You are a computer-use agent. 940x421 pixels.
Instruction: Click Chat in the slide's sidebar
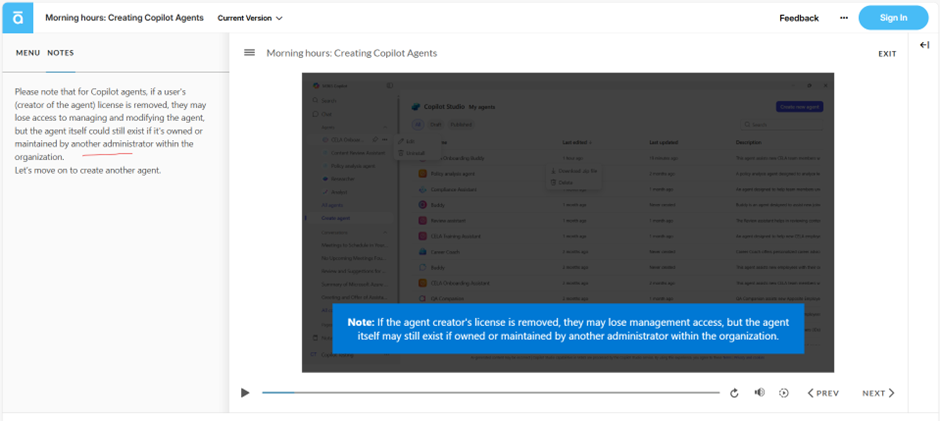tap(323, 114)
